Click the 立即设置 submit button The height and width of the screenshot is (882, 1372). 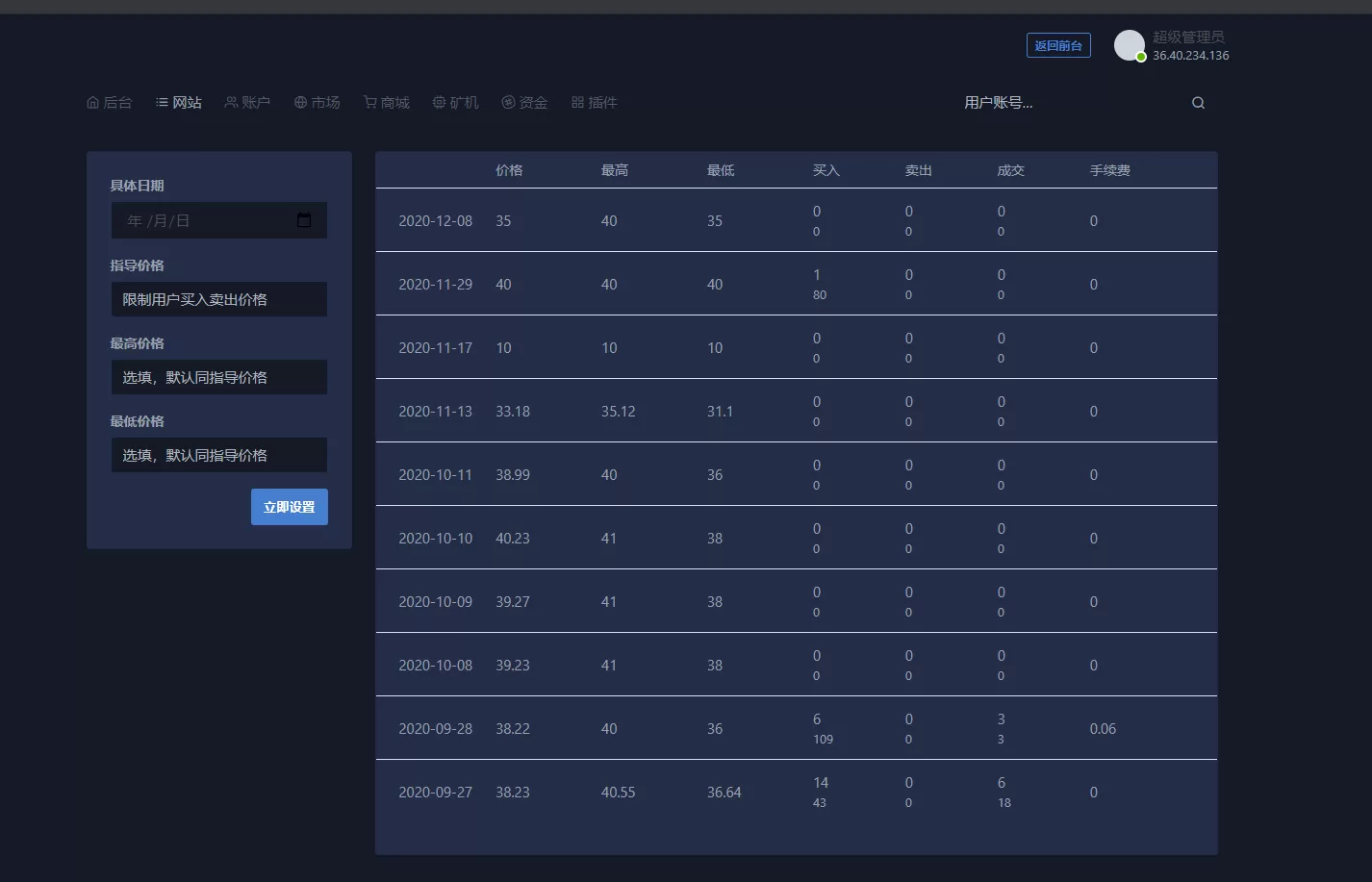[x=290, y=507]
